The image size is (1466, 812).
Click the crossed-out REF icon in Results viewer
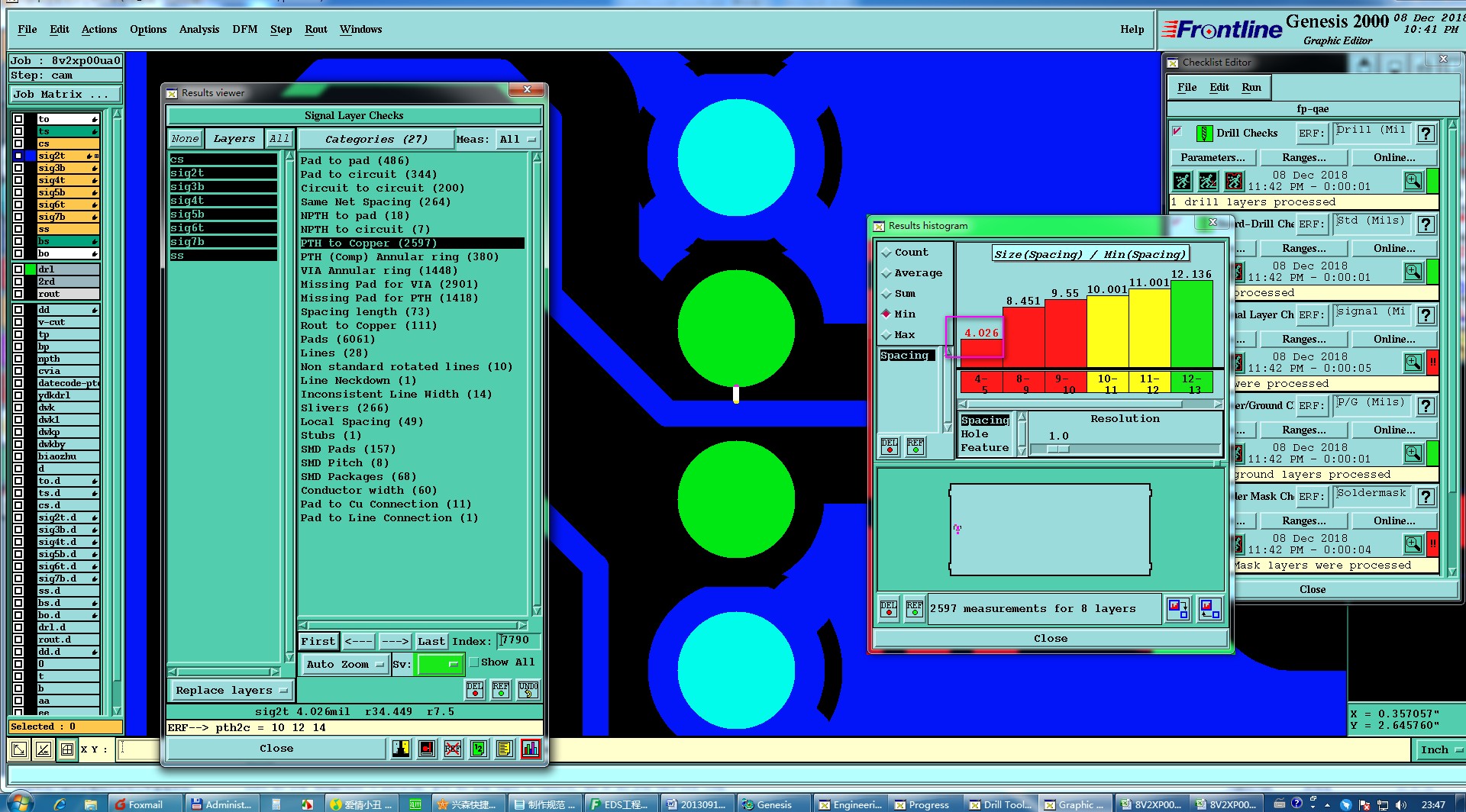(x=452, y=749)
